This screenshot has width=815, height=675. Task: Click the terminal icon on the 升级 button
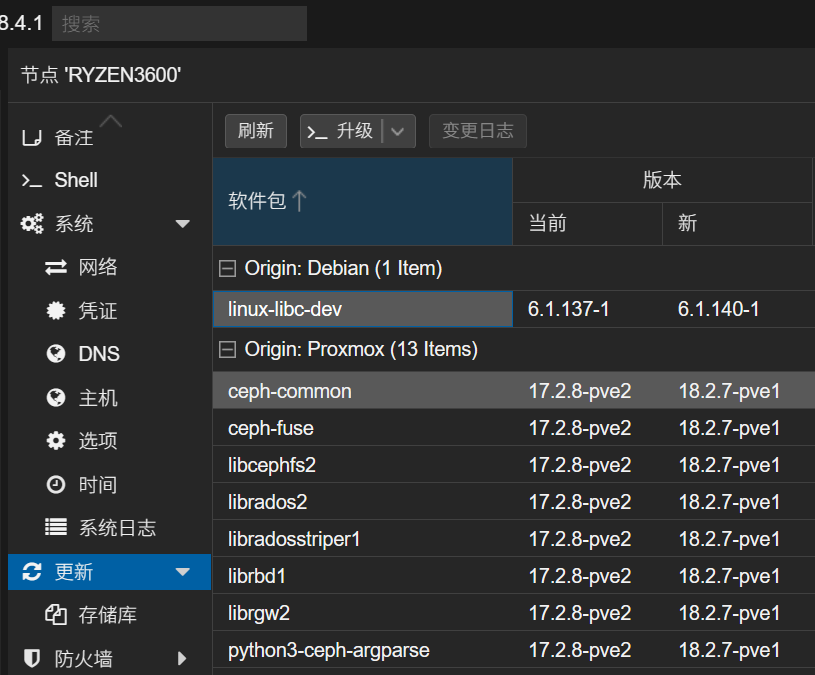tap(317, 131)
